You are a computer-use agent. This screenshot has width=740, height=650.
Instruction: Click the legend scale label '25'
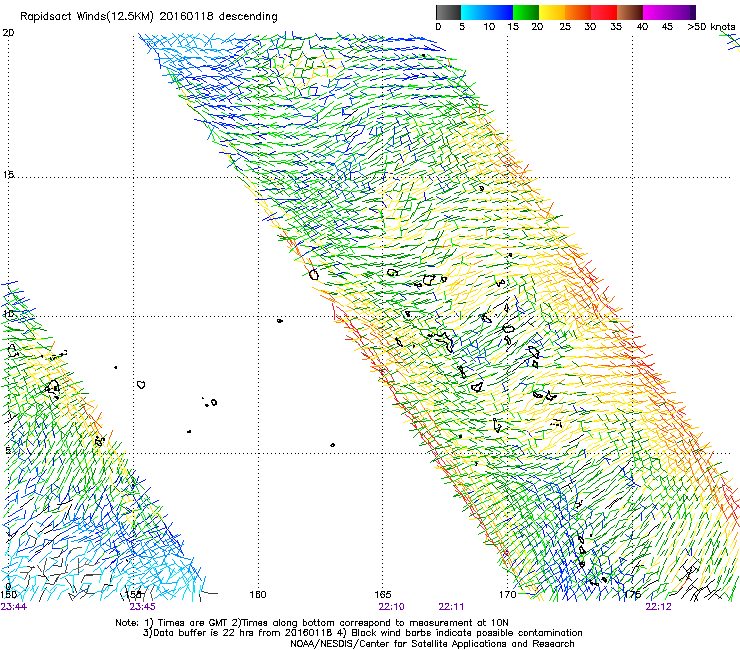565,27
